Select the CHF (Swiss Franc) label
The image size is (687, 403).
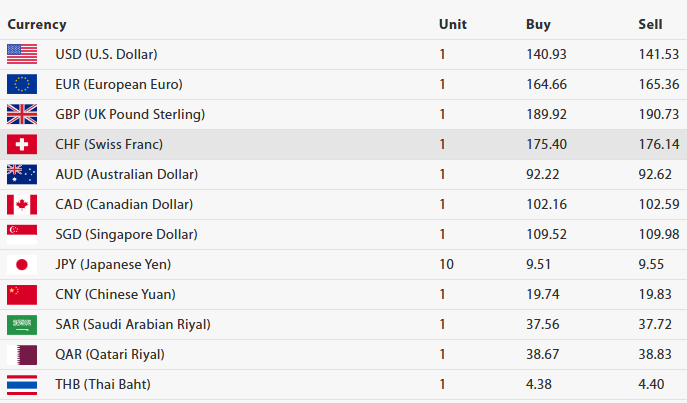[x=109, y=144]
